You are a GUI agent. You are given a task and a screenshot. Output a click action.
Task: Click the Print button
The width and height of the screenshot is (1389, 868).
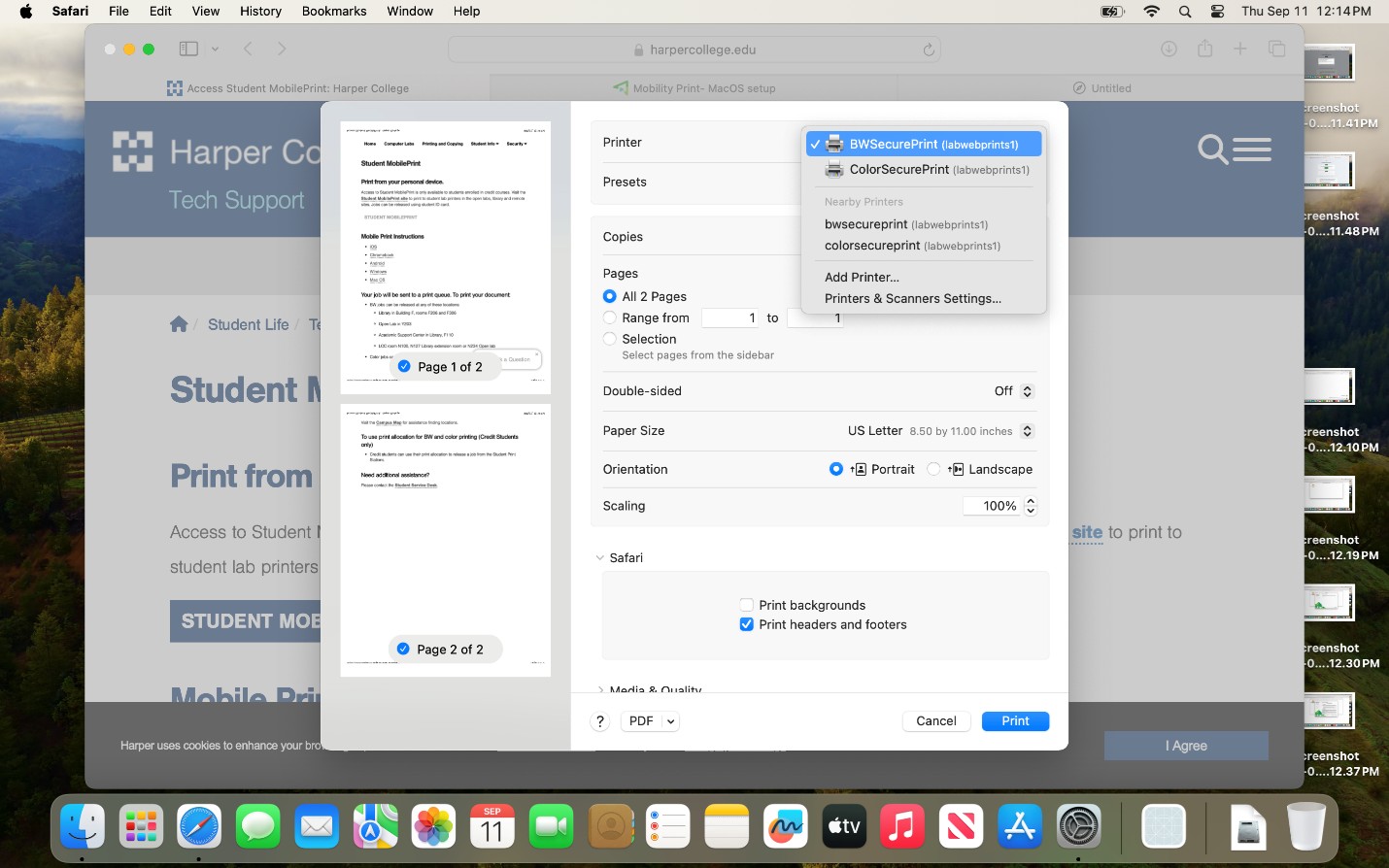1015,720
